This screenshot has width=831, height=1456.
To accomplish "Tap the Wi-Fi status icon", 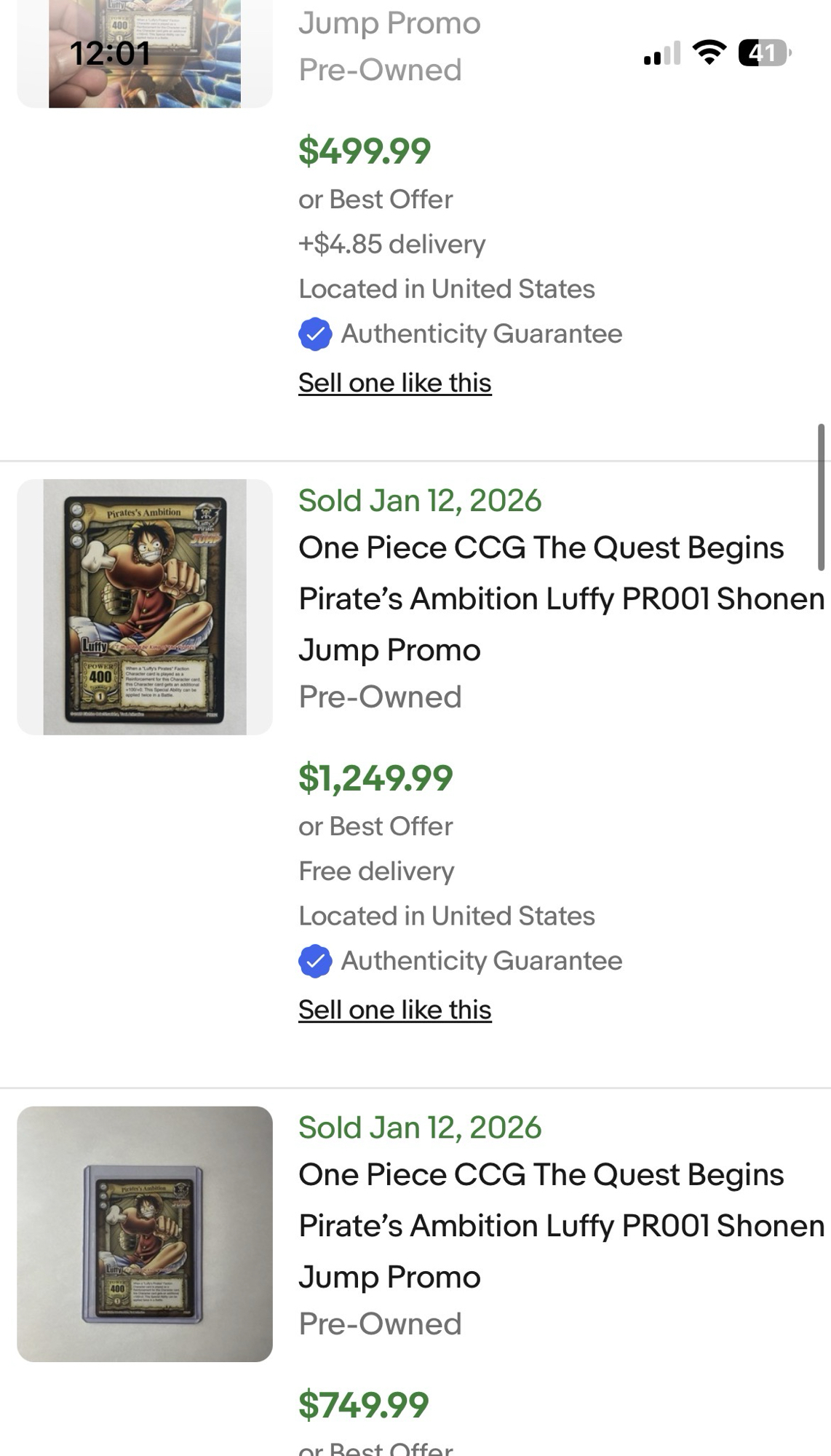I will (x=709, y=52).
